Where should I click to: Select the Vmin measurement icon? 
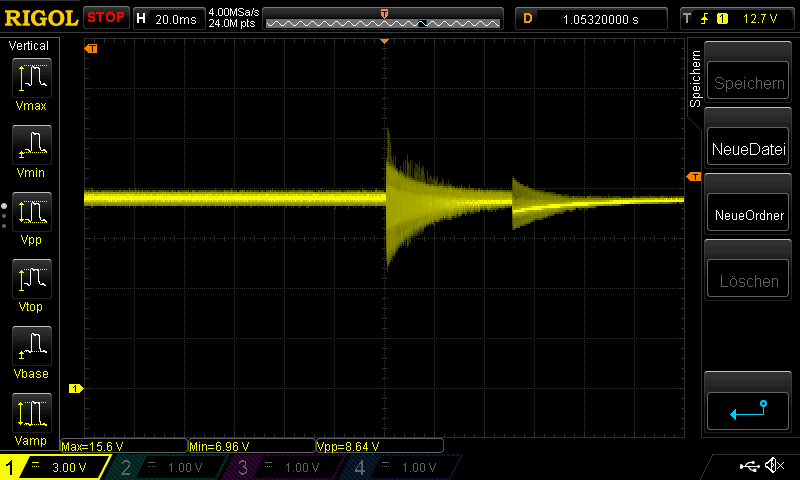(x=30, y=146)
